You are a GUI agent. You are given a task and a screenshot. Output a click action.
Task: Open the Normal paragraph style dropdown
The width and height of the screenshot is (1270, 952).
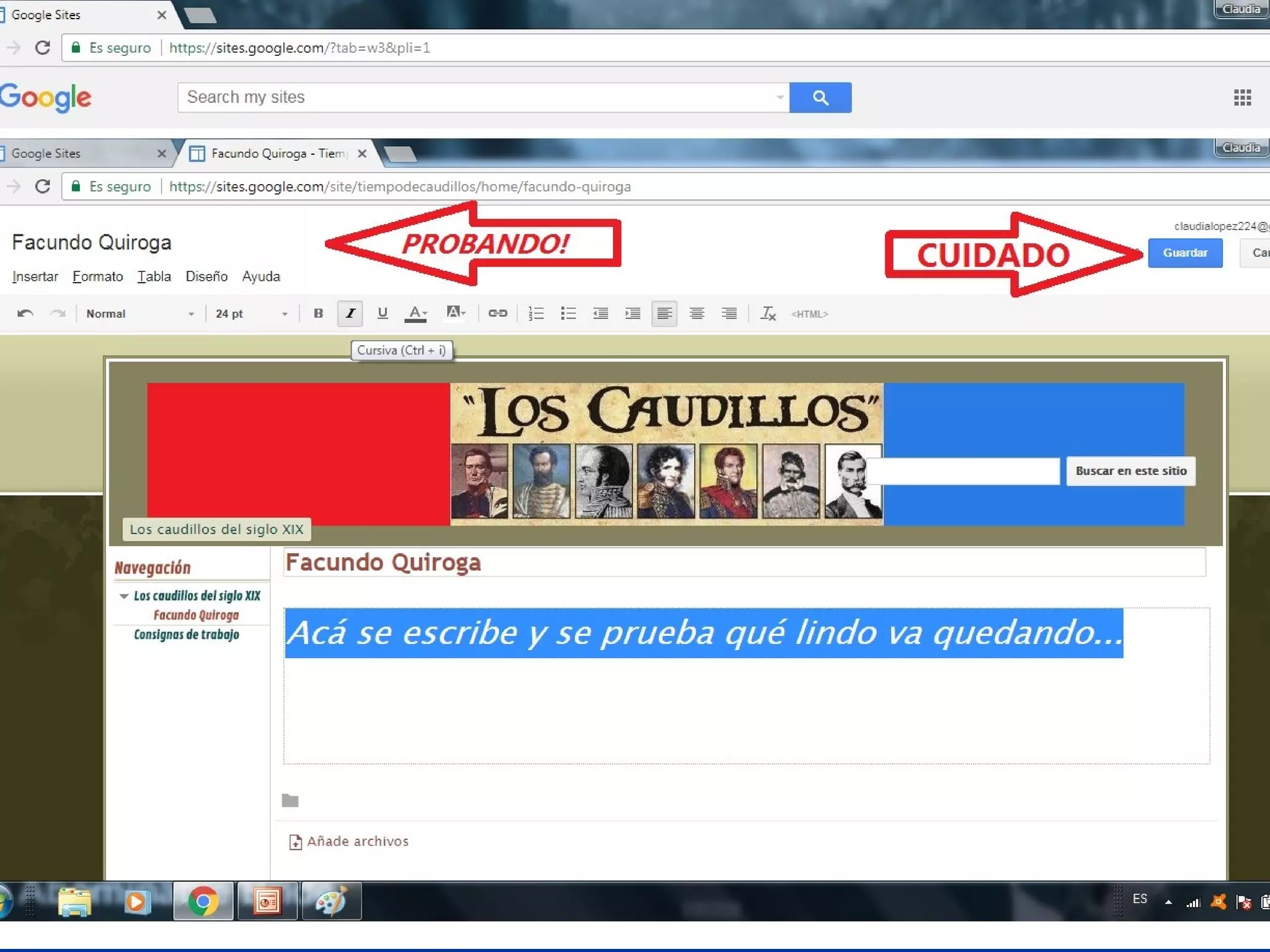(x=140, y=314)
